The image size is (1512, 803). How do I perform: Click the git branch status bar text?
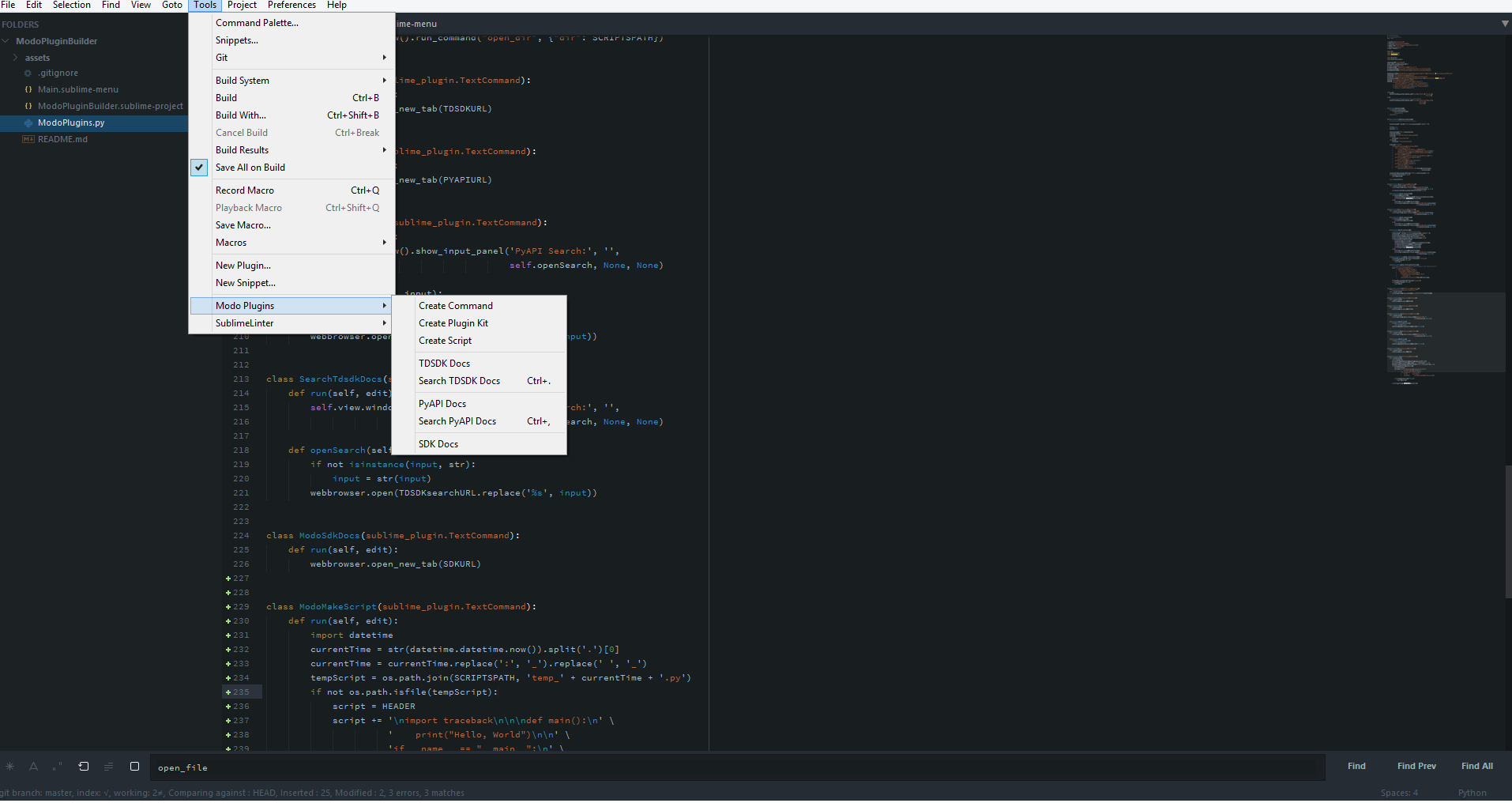tap(232, 793)
